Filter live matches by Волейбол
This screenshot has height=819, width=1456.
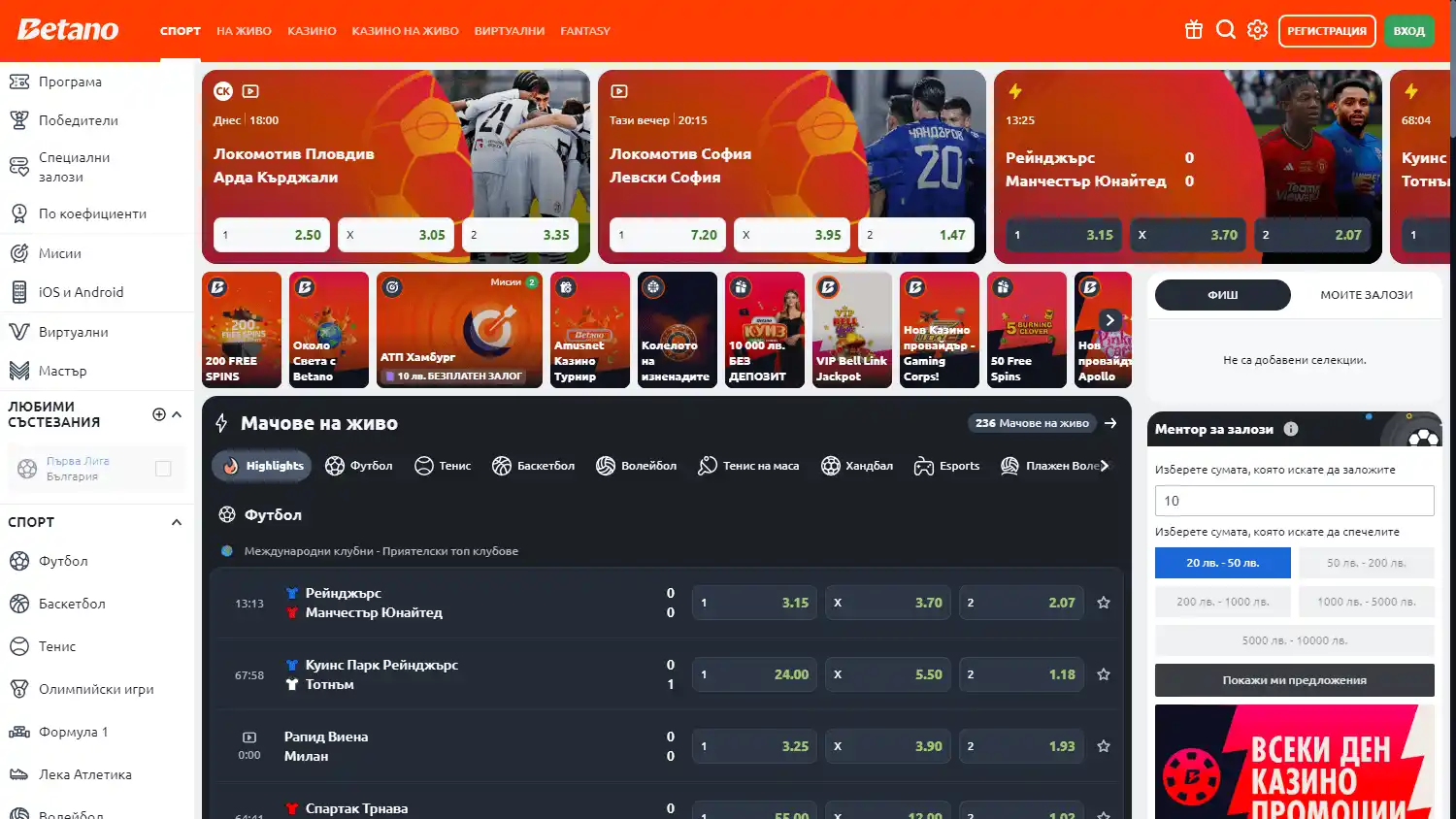636,466
